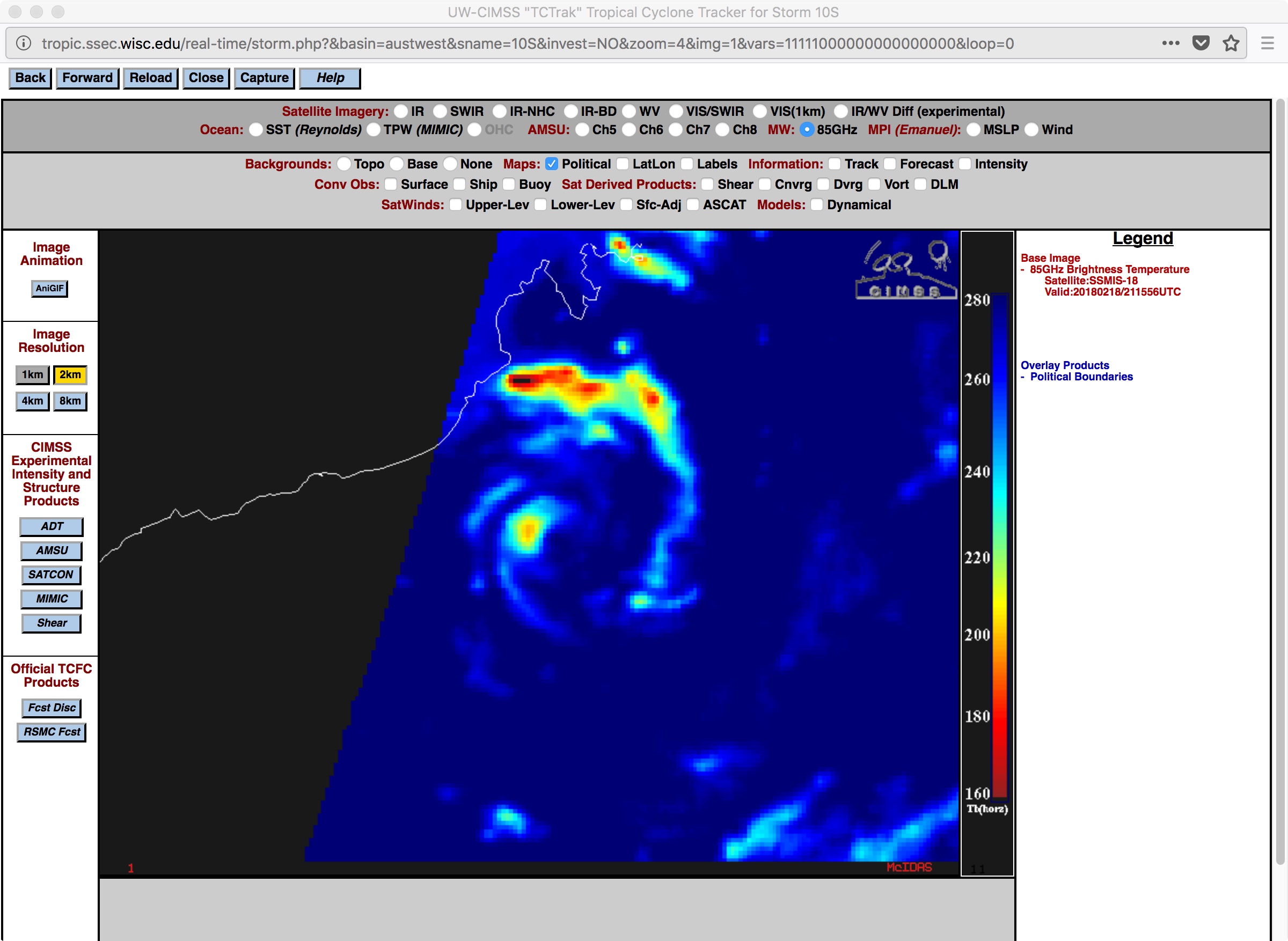Reload the storm tracker page
The width and height of the screenshot is (1288, 941).
[150, 78]
